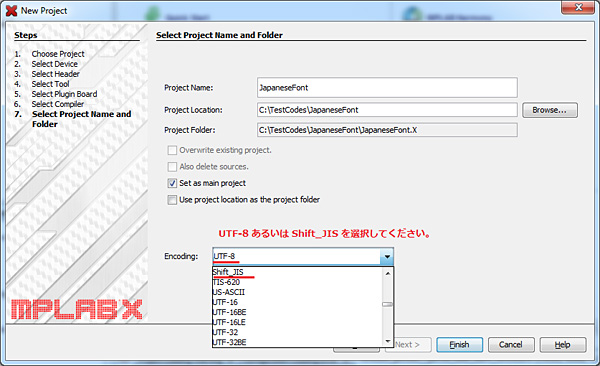Click encoding list scroll down arrow
This screenshot has height=366, width=600.
(388, 341)
